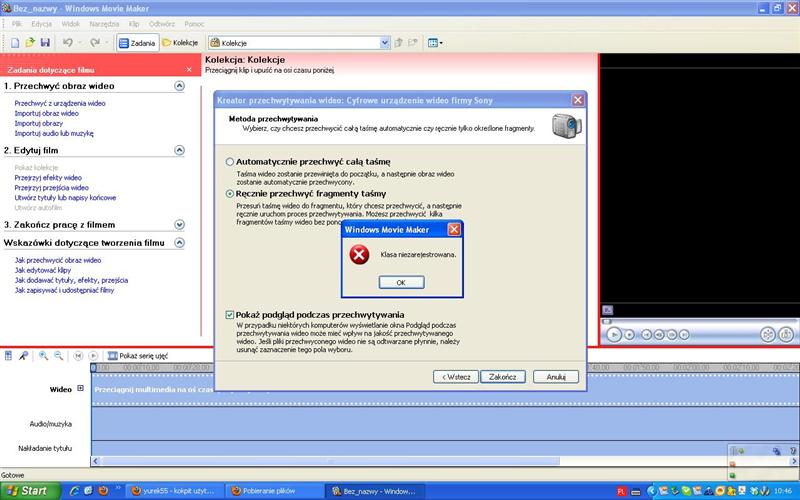The image size is (800, 500).
Task: Click the New project icon in toolbar
Action: pos(15,43)
